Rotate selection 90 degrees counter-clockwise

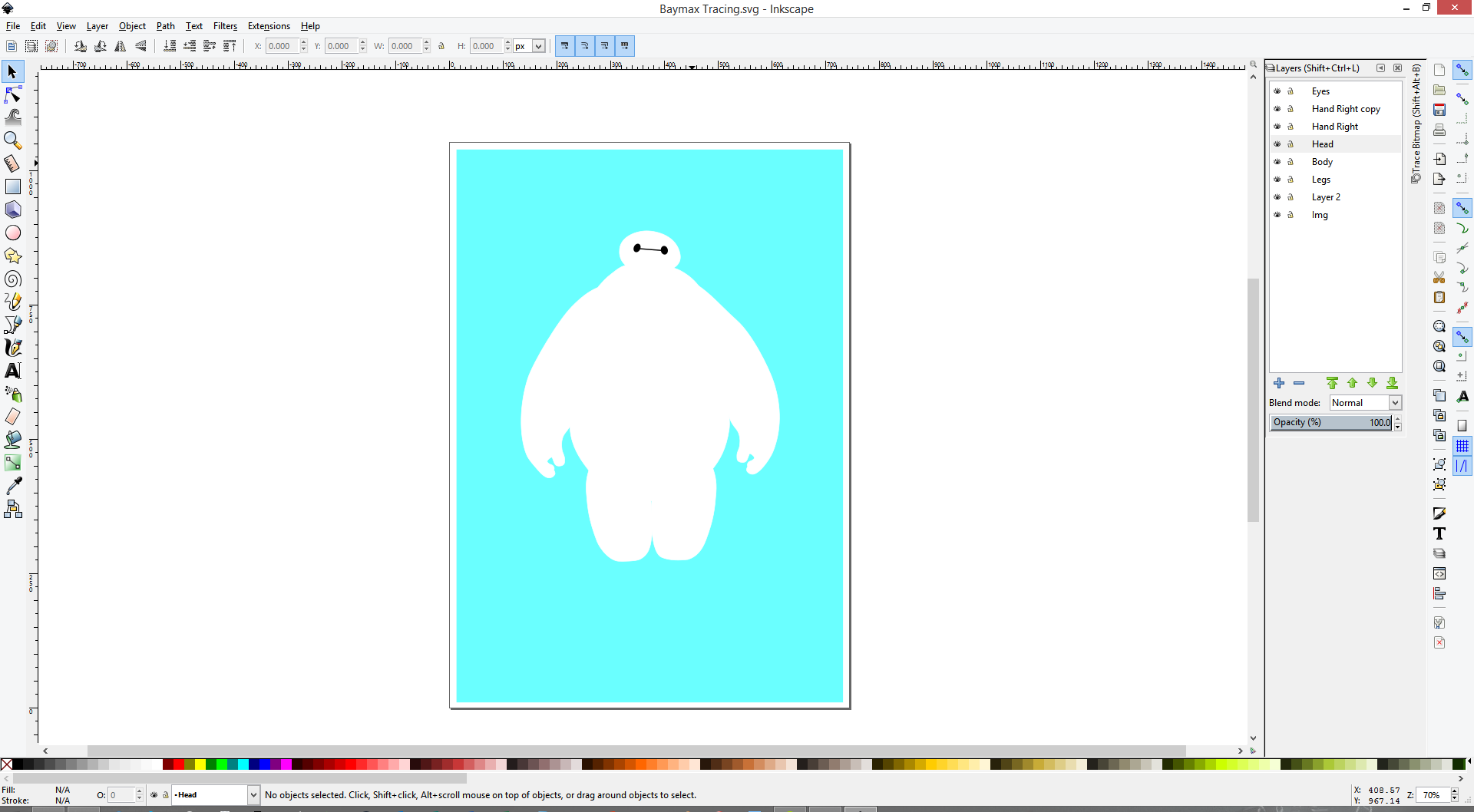pos(81,46)
